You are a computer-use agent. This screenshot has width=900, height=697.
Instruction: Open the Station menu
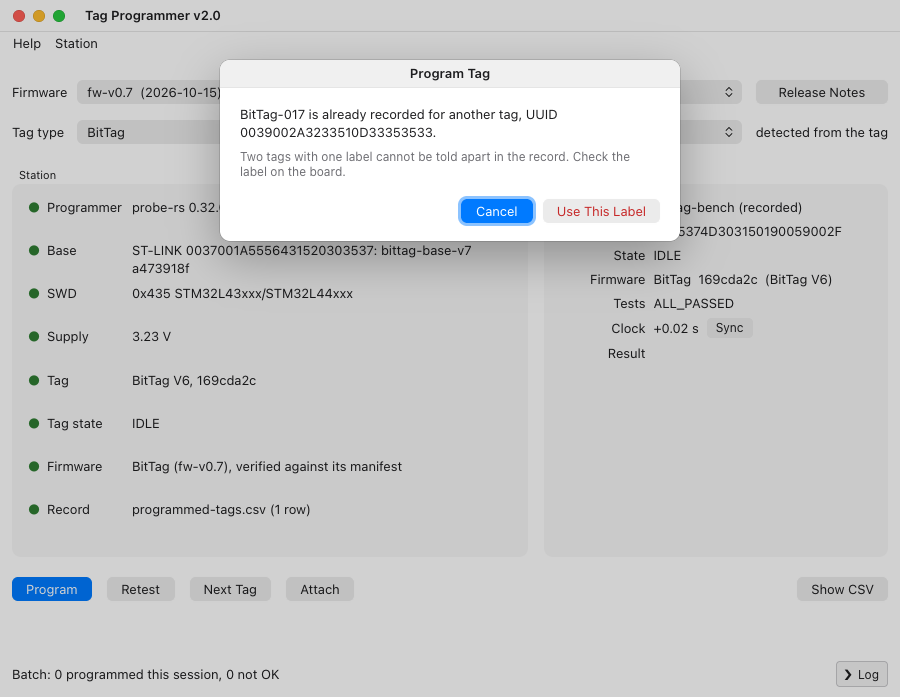[76, 44]
